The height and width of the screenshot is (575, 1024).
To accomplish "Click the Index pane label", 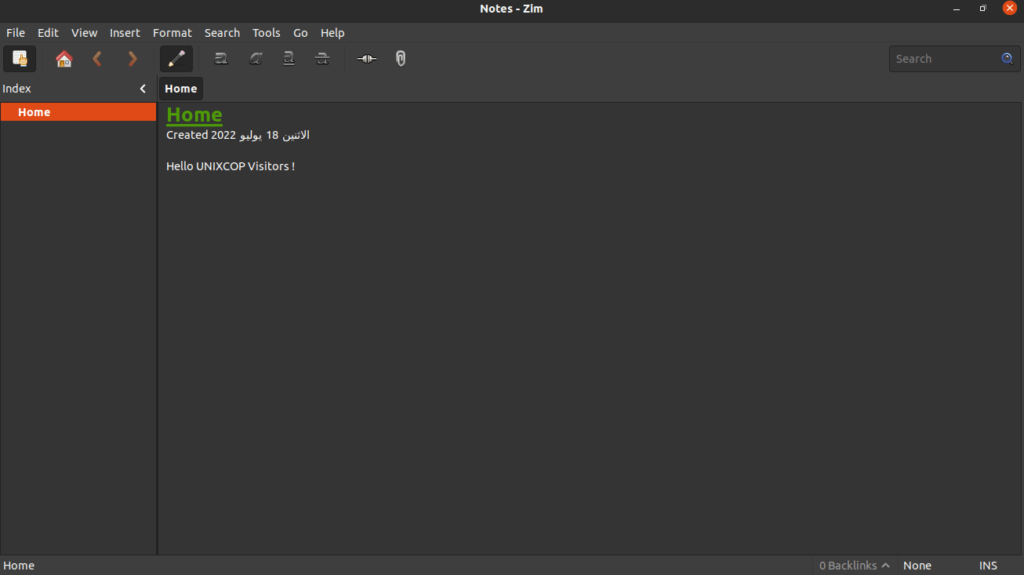I will [17, 89].
